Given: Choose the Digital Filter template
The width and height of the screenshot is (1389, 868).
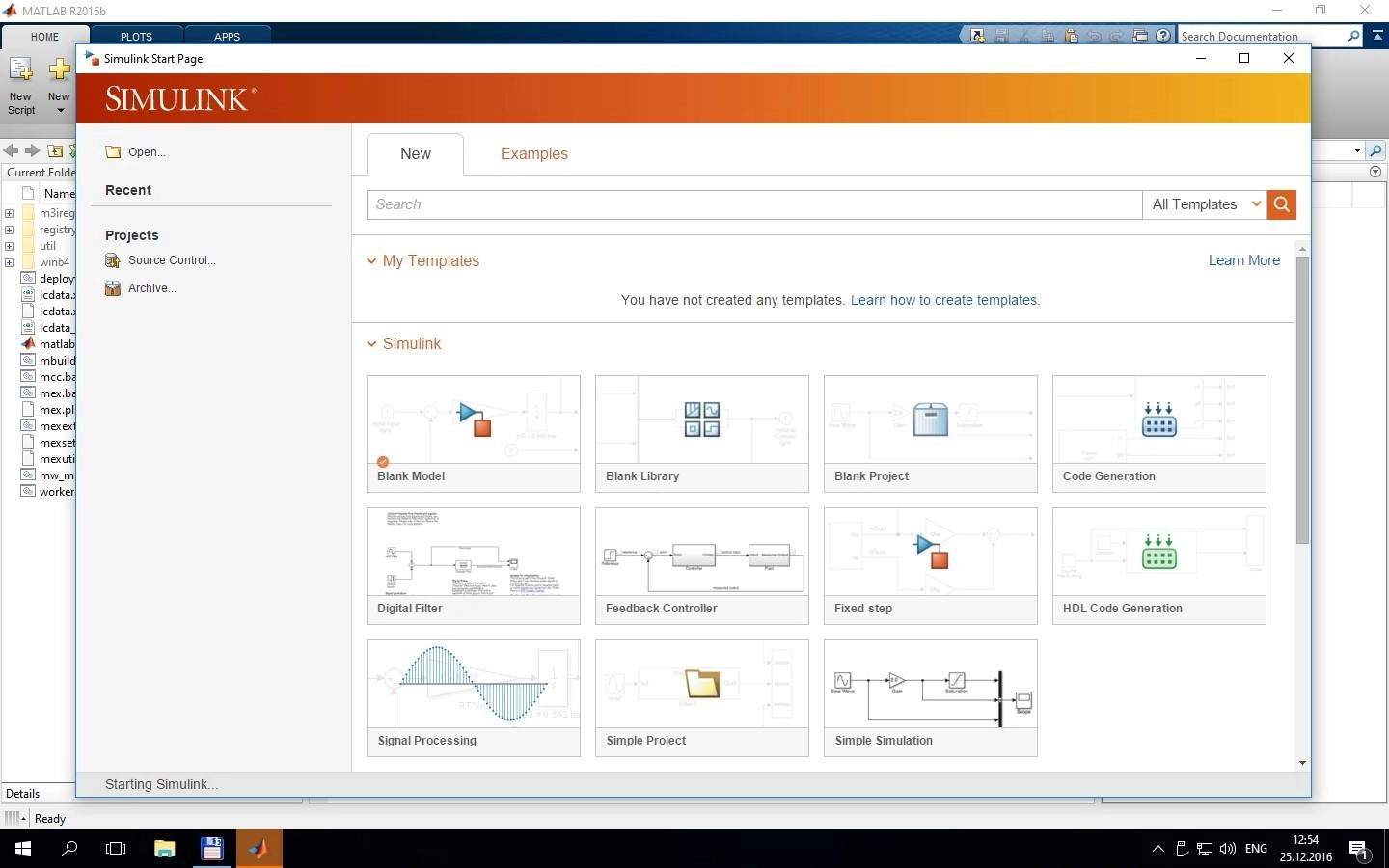Looking at the screenshot, I should tap(474, 565).
